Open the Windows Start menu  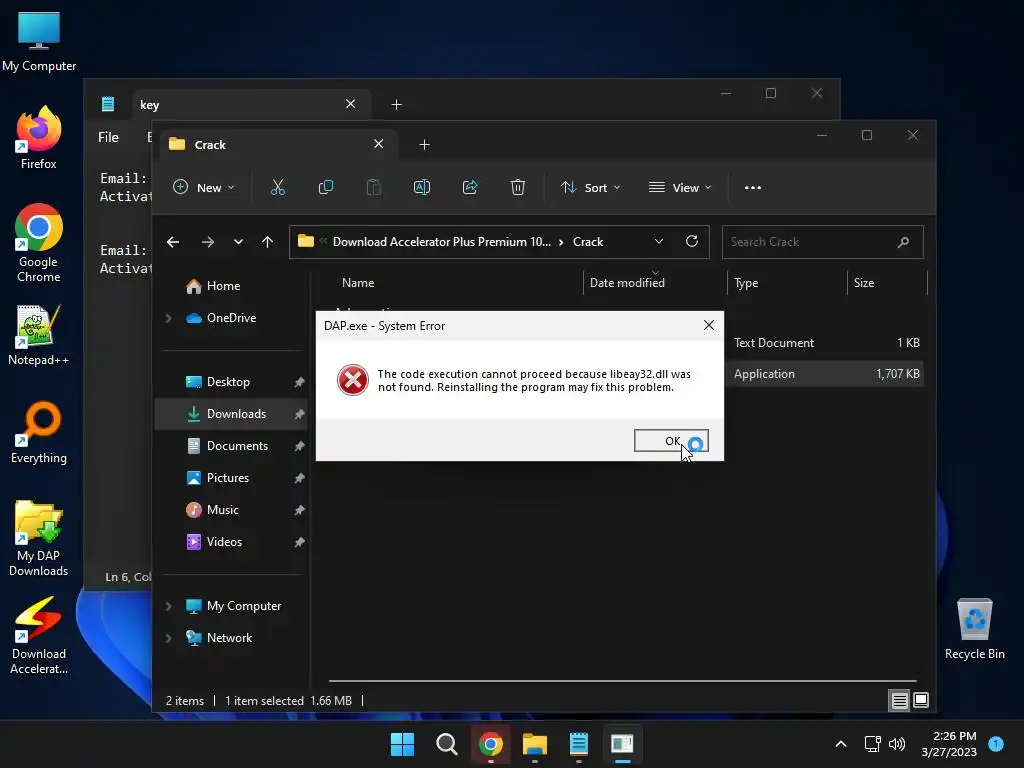[402, 744]
